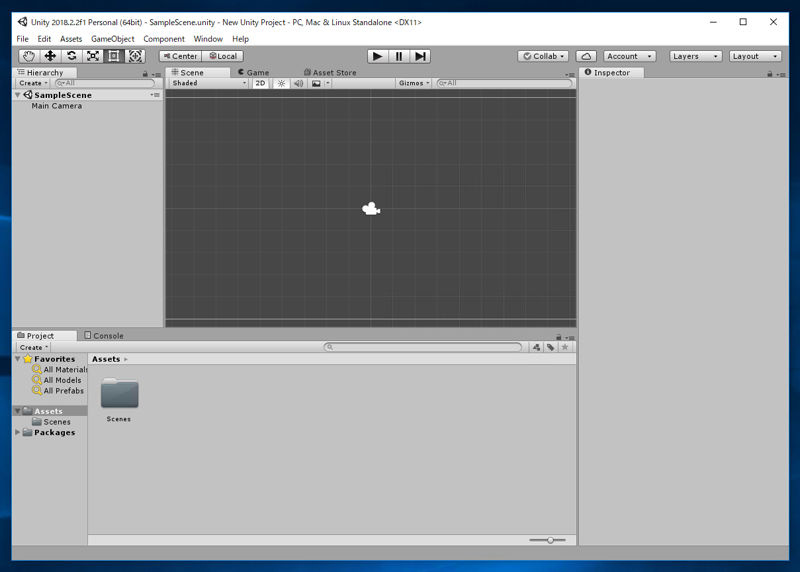Toggle handle rotation Local button
800x572 pixels.
(x=223, y=56)
